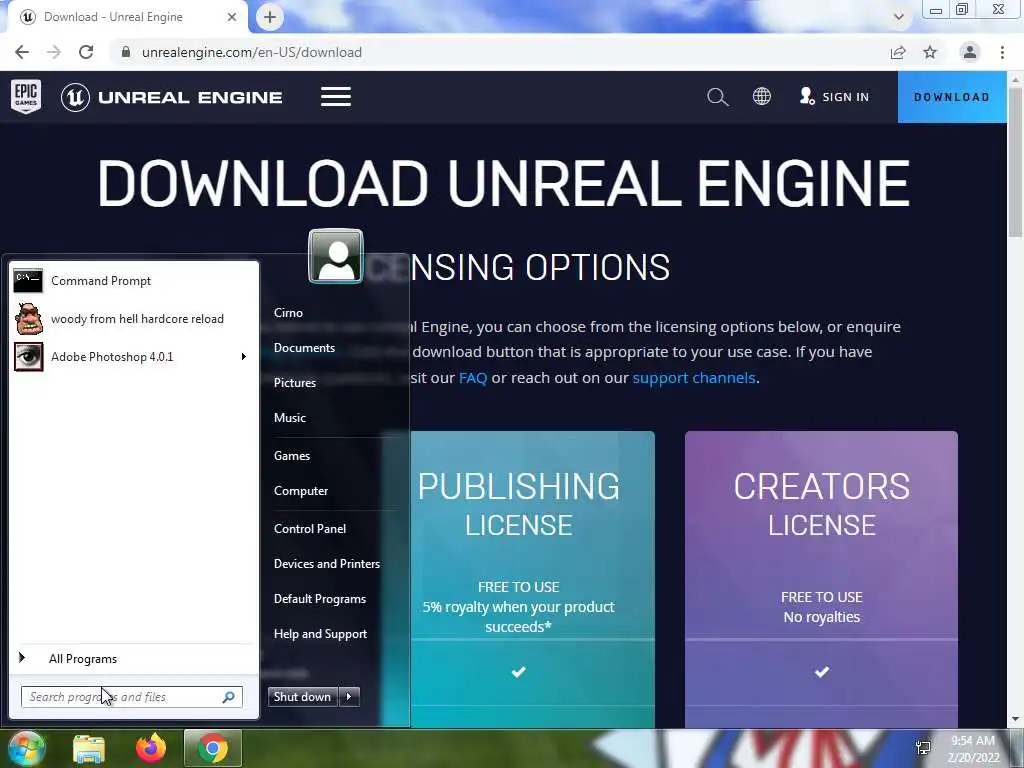Image resolution: width=1024 pixels, height=768 pixels.
Task: Open Command Prompt from Start menu
Action: pyautogui.click(x=133, y=281)
